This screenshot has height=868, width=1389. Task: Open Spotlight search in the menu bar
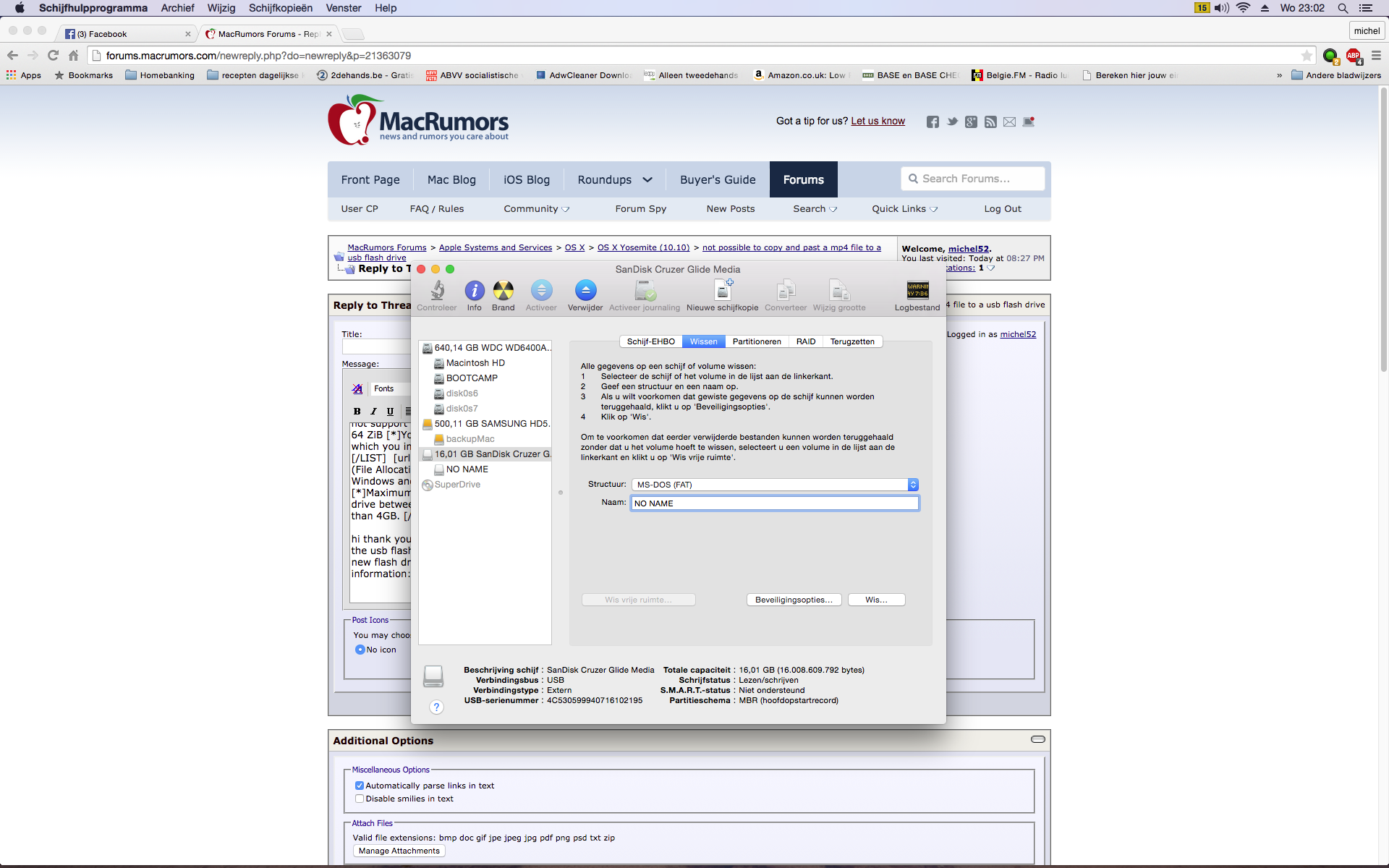pos(1343,8)
